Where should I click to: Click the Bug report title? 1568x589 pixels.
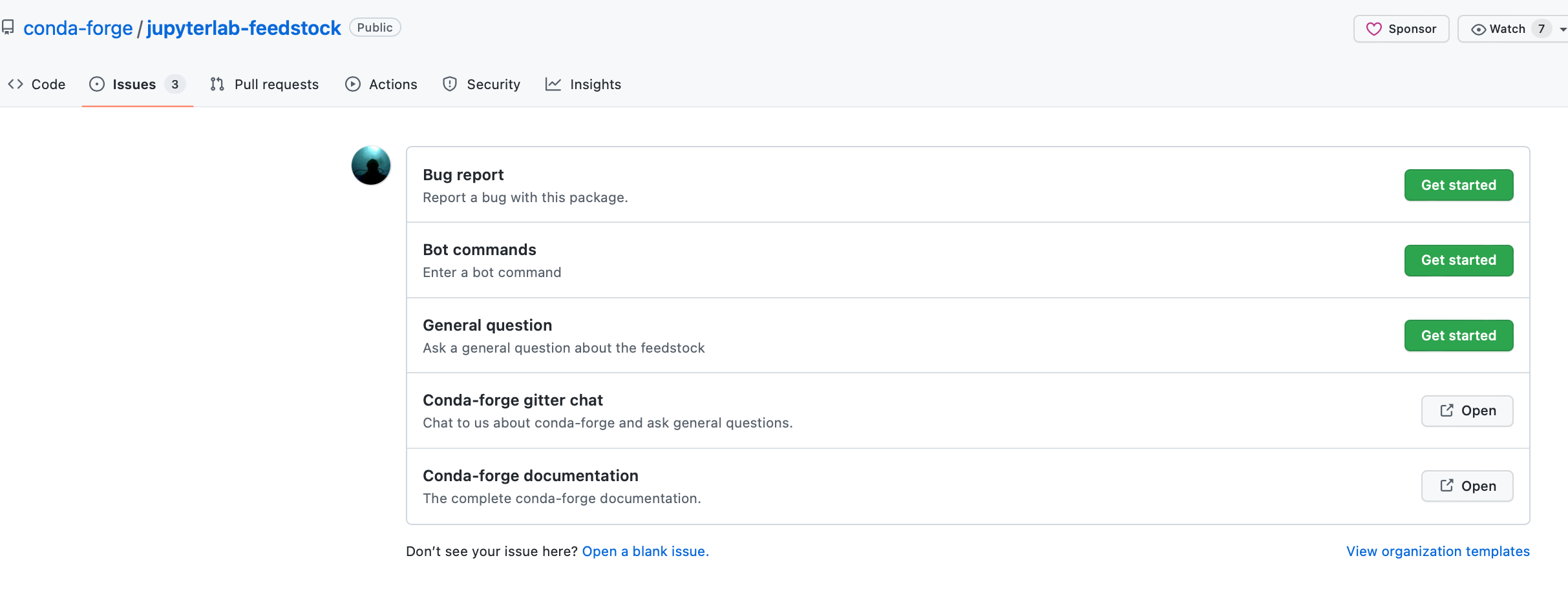(x=463, y=175)
